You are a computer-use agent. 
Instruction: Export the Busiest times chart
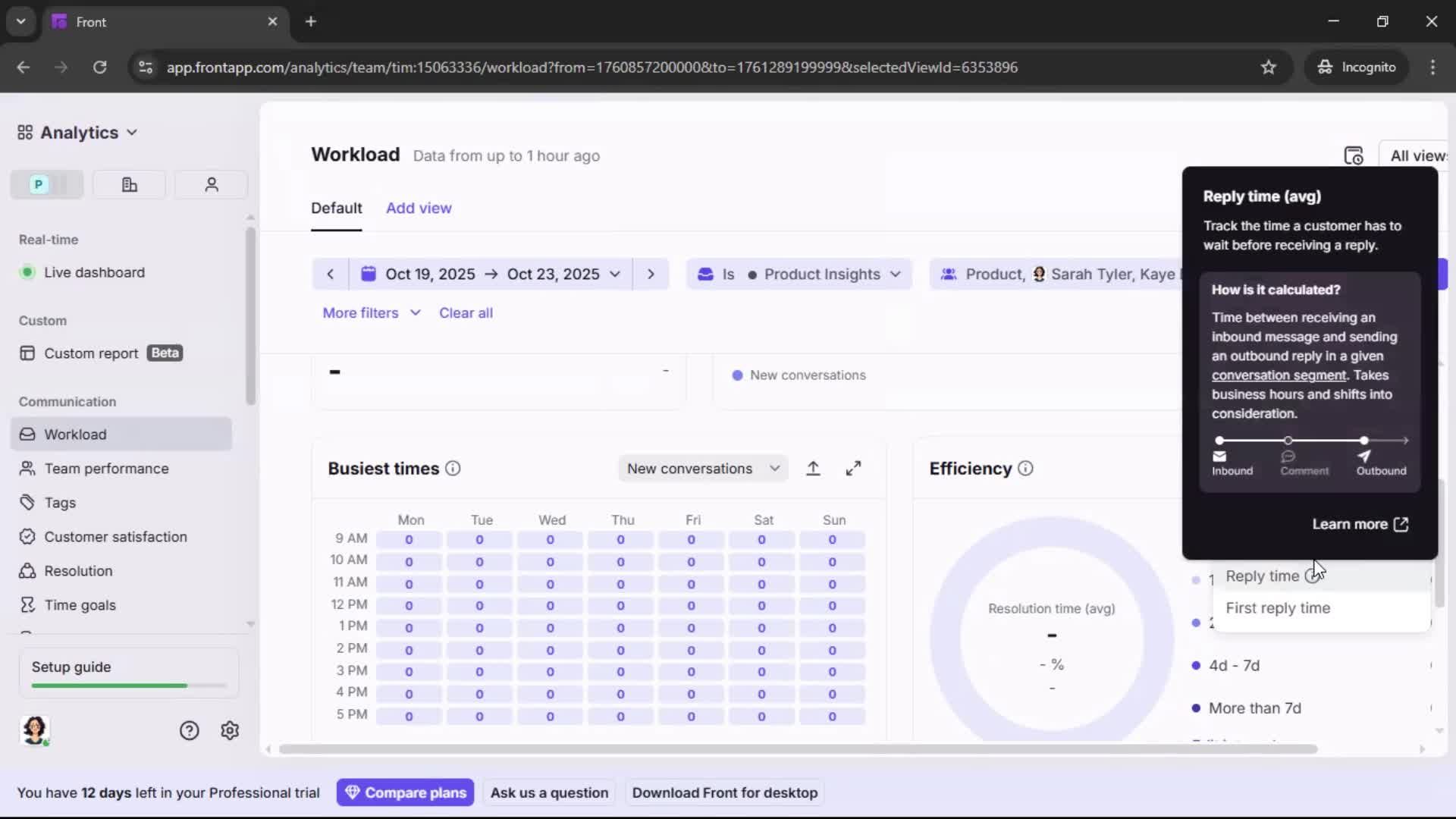click(814, 468)
